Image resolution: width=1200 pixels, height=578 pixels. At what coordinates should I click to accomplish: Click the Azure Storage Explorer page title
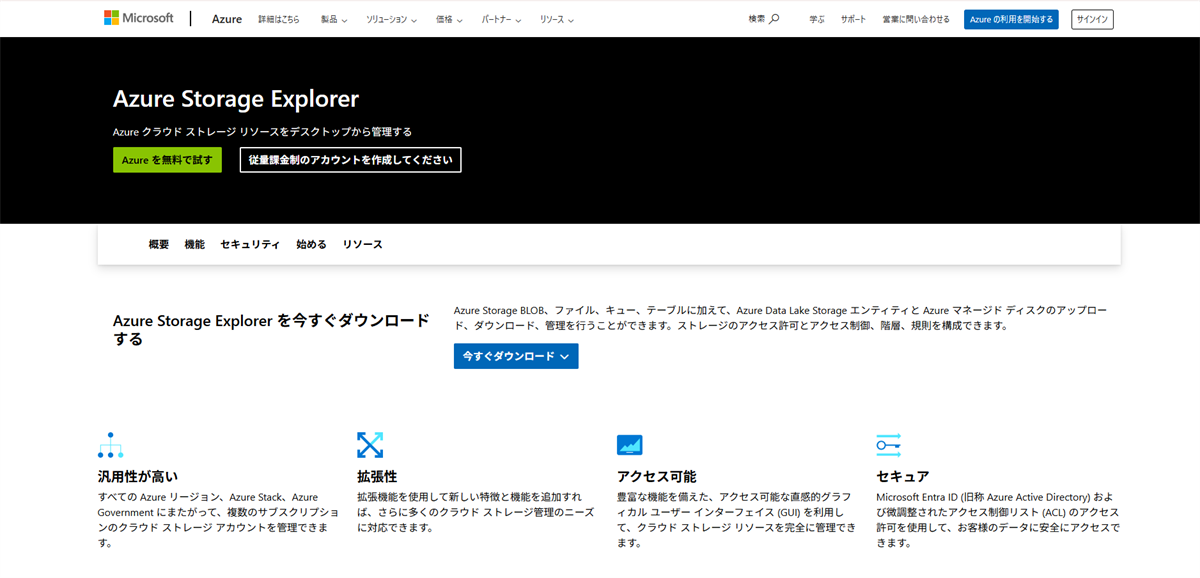pos(236,99)
